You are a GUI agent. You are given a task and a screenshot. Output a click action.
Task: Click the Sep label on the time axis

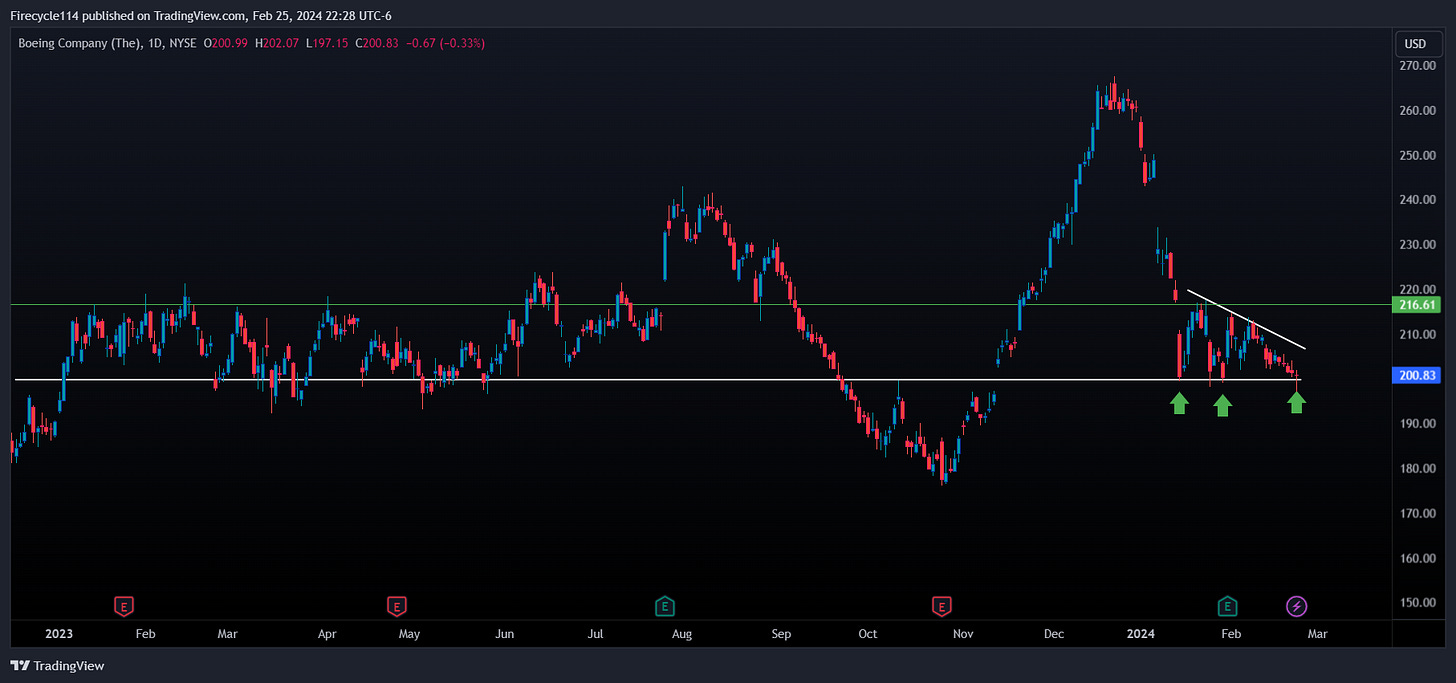pyautogui.click(x=781, y=634)
